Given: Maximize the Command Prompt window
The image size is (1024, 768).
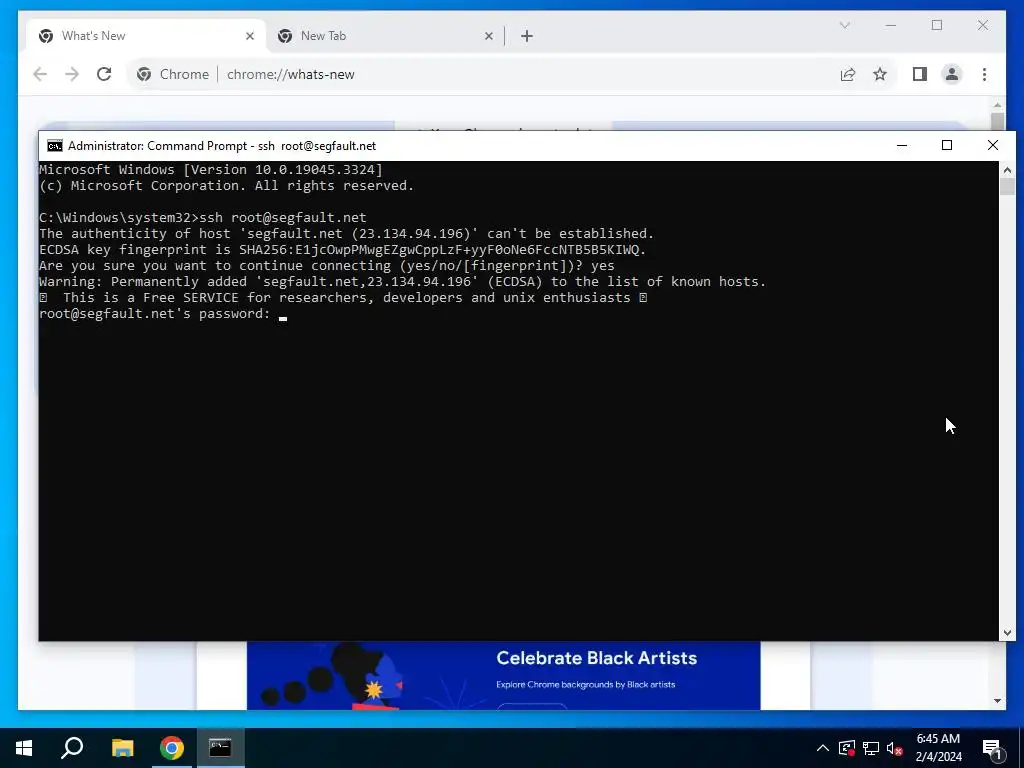Looking at the screenshot, I should (947, 145).
